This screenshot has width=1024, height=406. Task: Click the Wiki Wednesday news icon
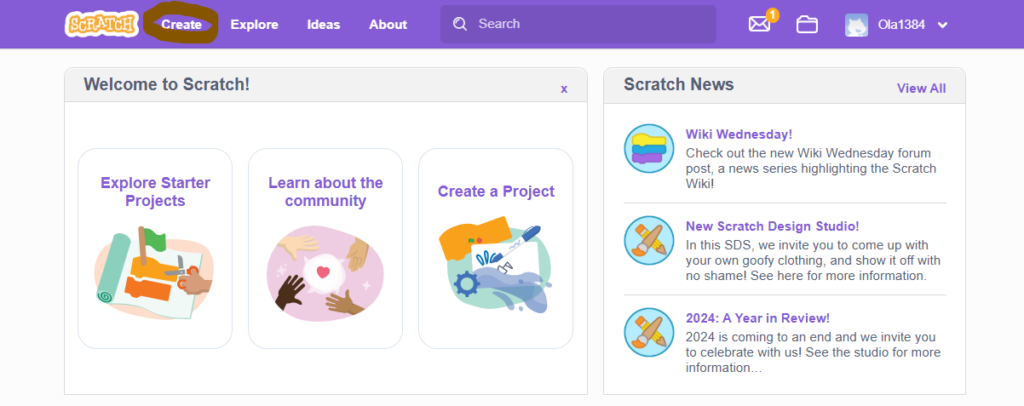648,148
